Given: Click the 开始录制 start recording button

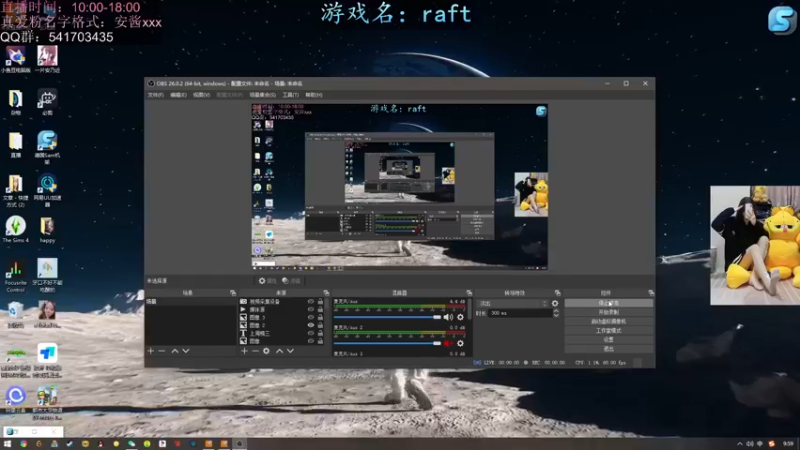Looking at the screenshot, I should pyautogui.click(x=609, y=312).
